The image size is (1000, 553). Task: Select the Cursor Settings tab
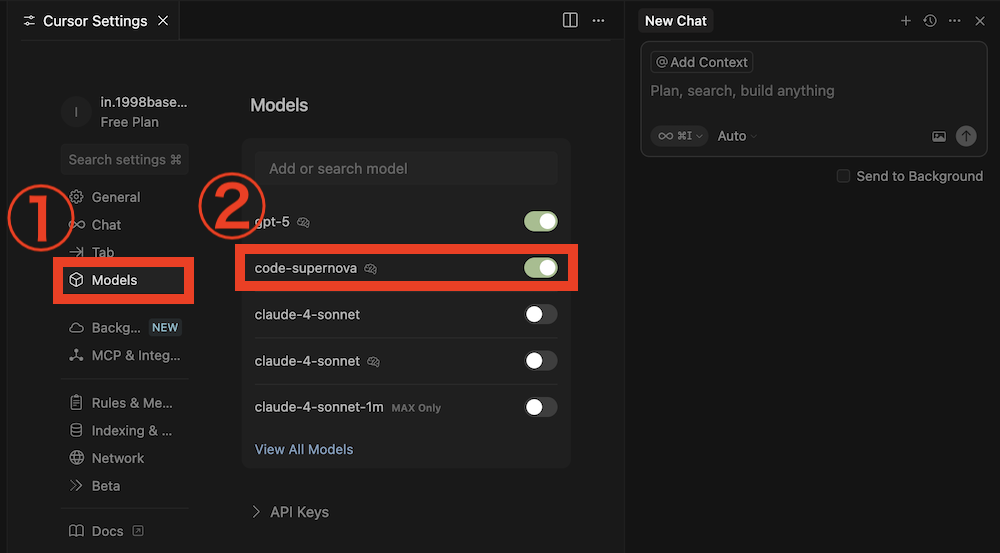pos(94,21)
